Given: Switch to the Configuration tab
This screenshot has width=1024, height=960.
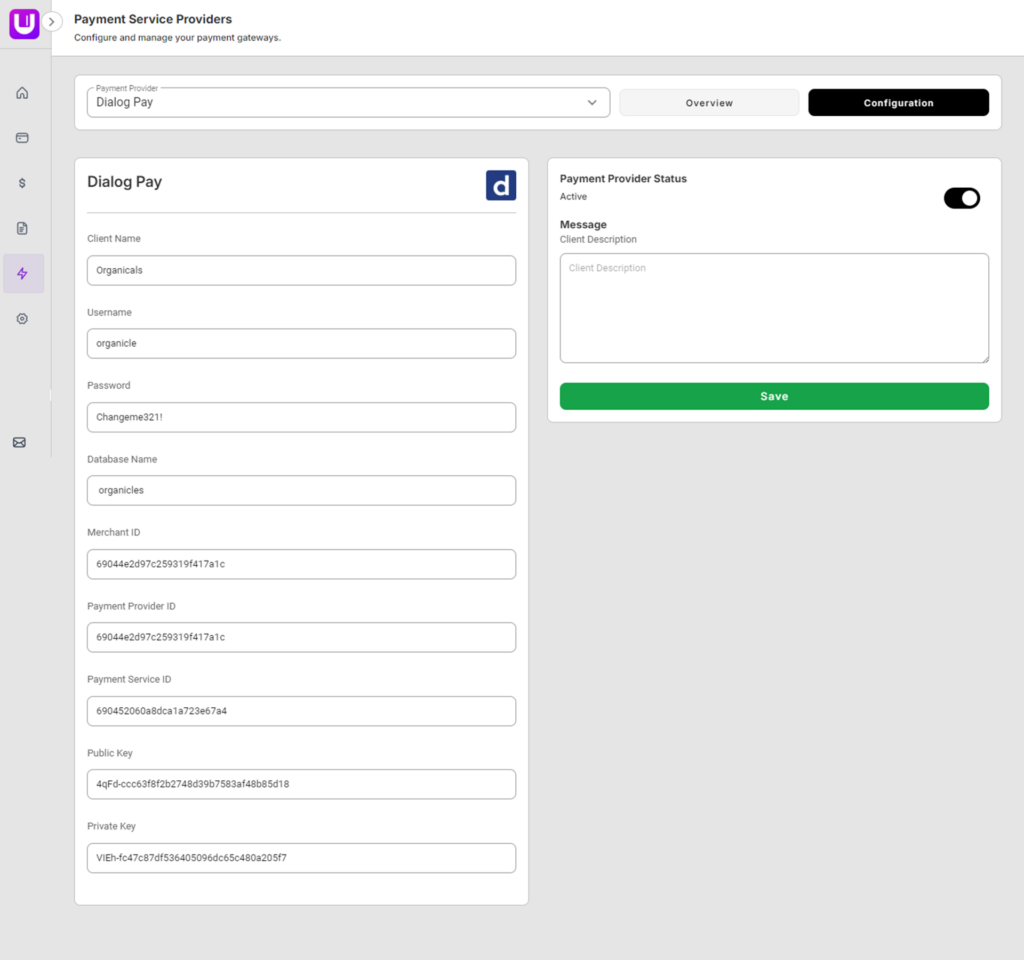Looking at the screenshot, I should coord(898,103).
